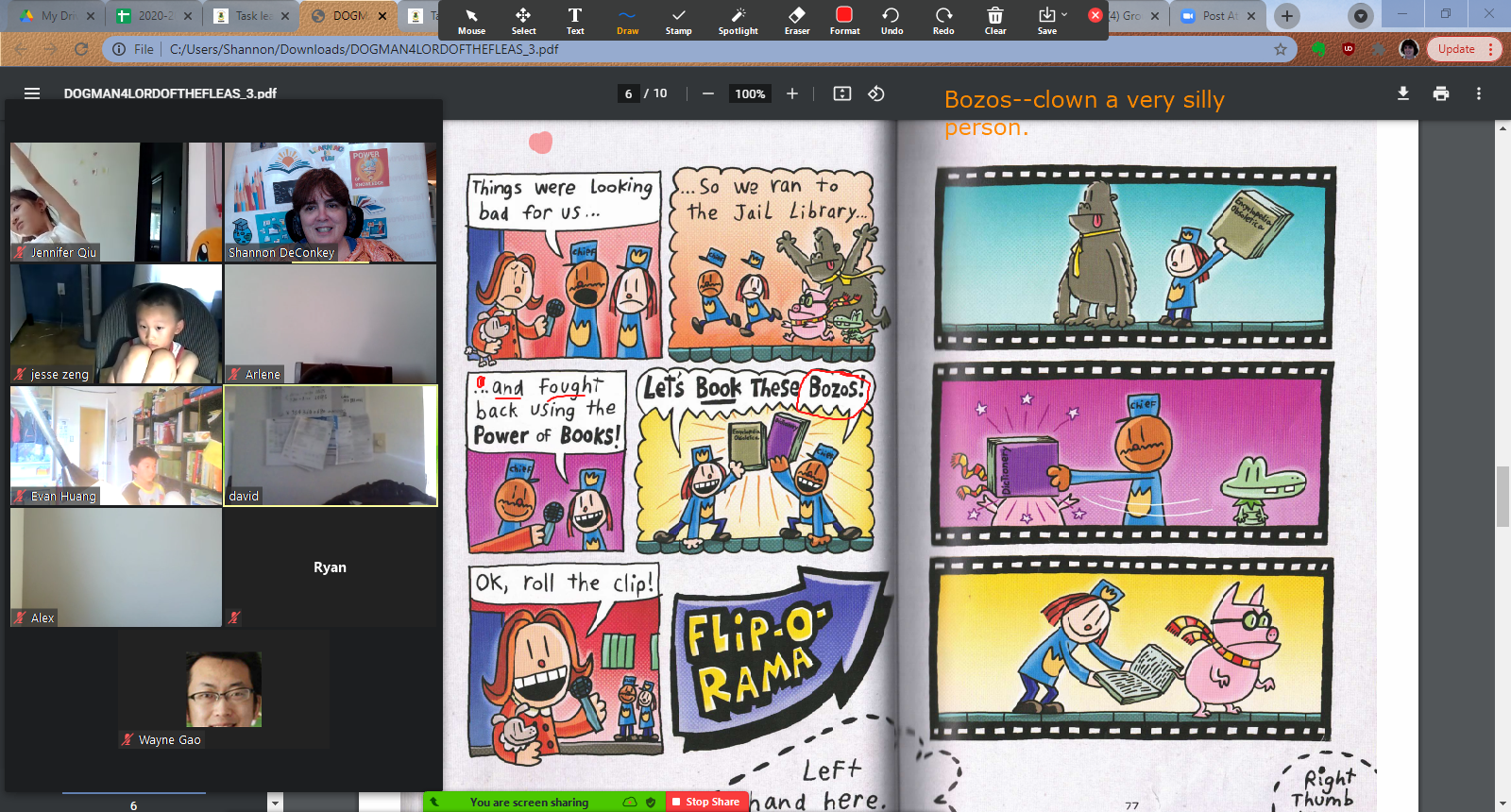Viewport: 1511px width, 812px height.
Task: Undo the last annotation
Action: [x=891, y=21]
